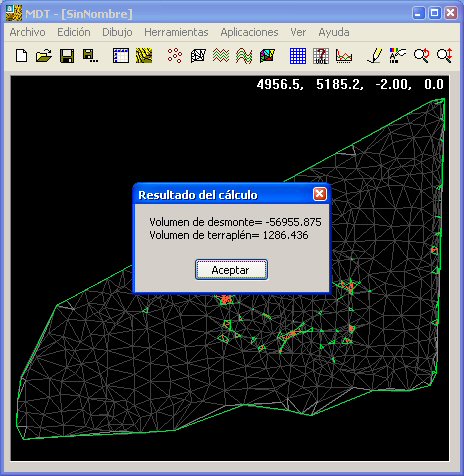Click the colored 3D surface icon
Viewport: 464px width, 476px height.
(267, 56)
